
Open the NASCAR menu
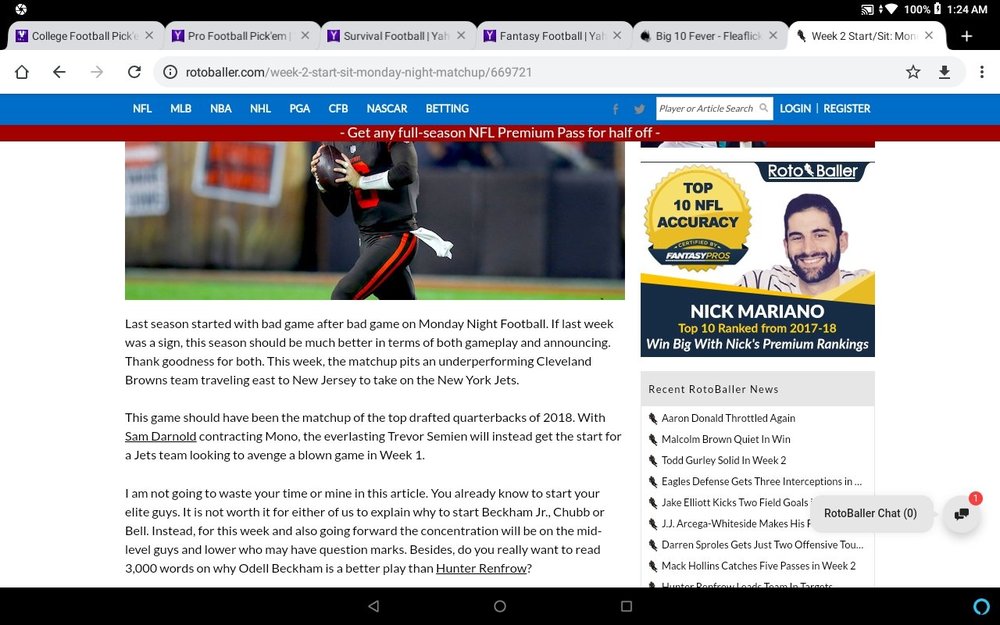386,108
